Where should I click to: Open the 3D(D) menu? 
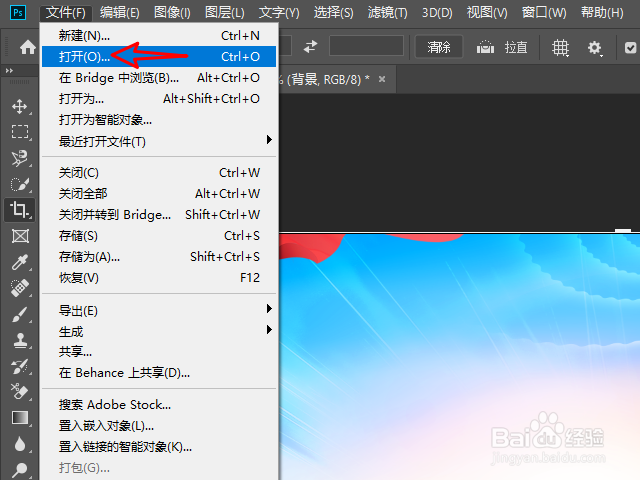pos(437,13)
